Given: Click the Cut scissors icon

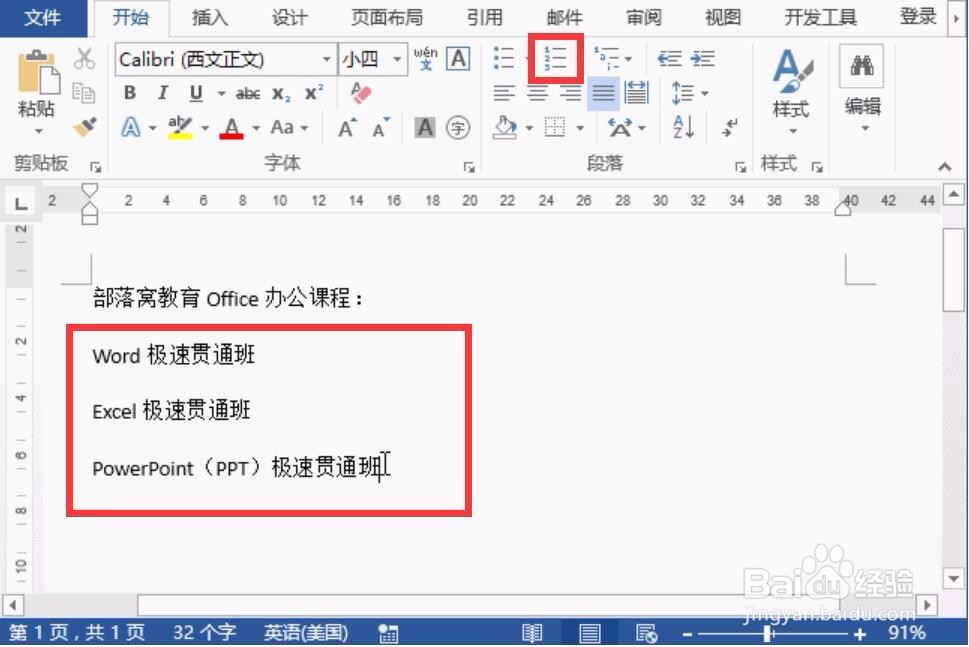Looking at the screenshot, I should [85, 59].
